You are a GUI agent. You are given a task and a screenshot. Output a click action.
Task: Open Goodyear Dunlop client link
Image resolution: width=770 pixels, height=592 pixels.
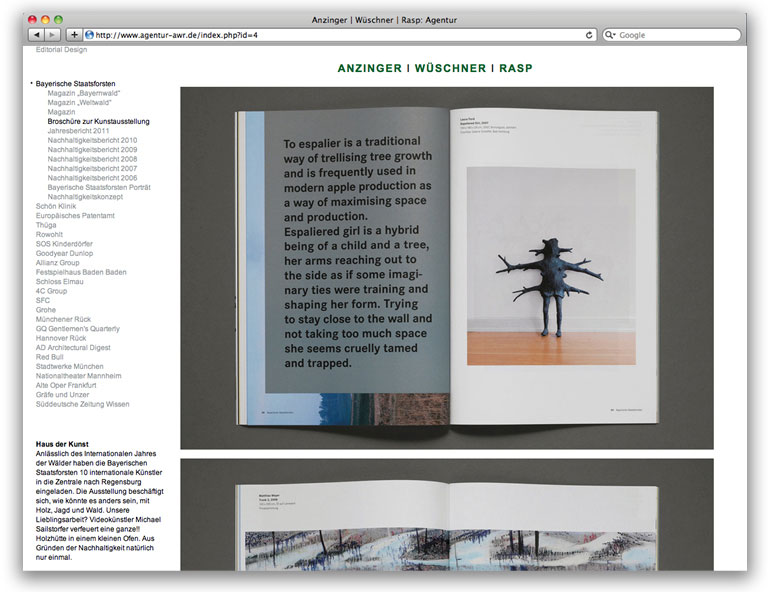(64, 253)
